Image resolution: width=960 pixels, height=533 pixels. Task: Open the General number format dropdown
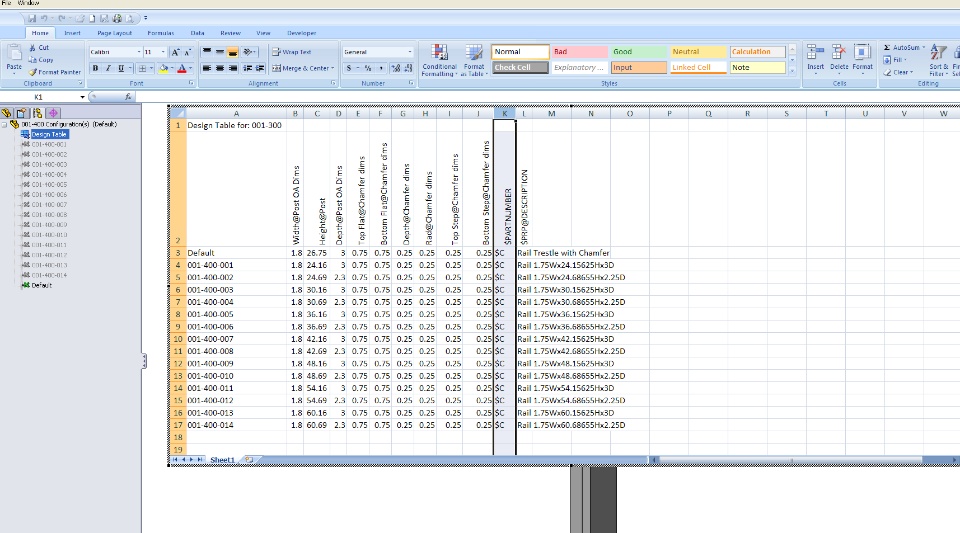[410, 52]
